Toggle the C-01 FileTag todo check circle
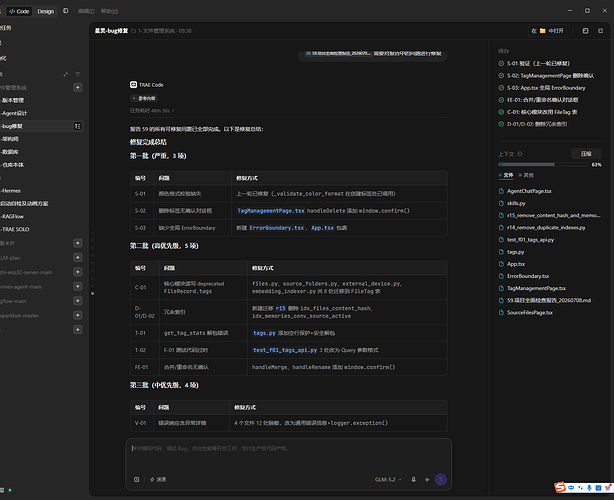The image size is (614, 500). 501,112
